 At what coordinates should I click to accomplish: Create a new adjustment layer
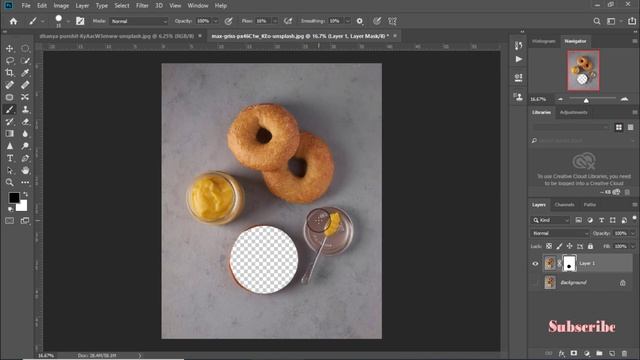pyautogui.click(x=587, y=353)
